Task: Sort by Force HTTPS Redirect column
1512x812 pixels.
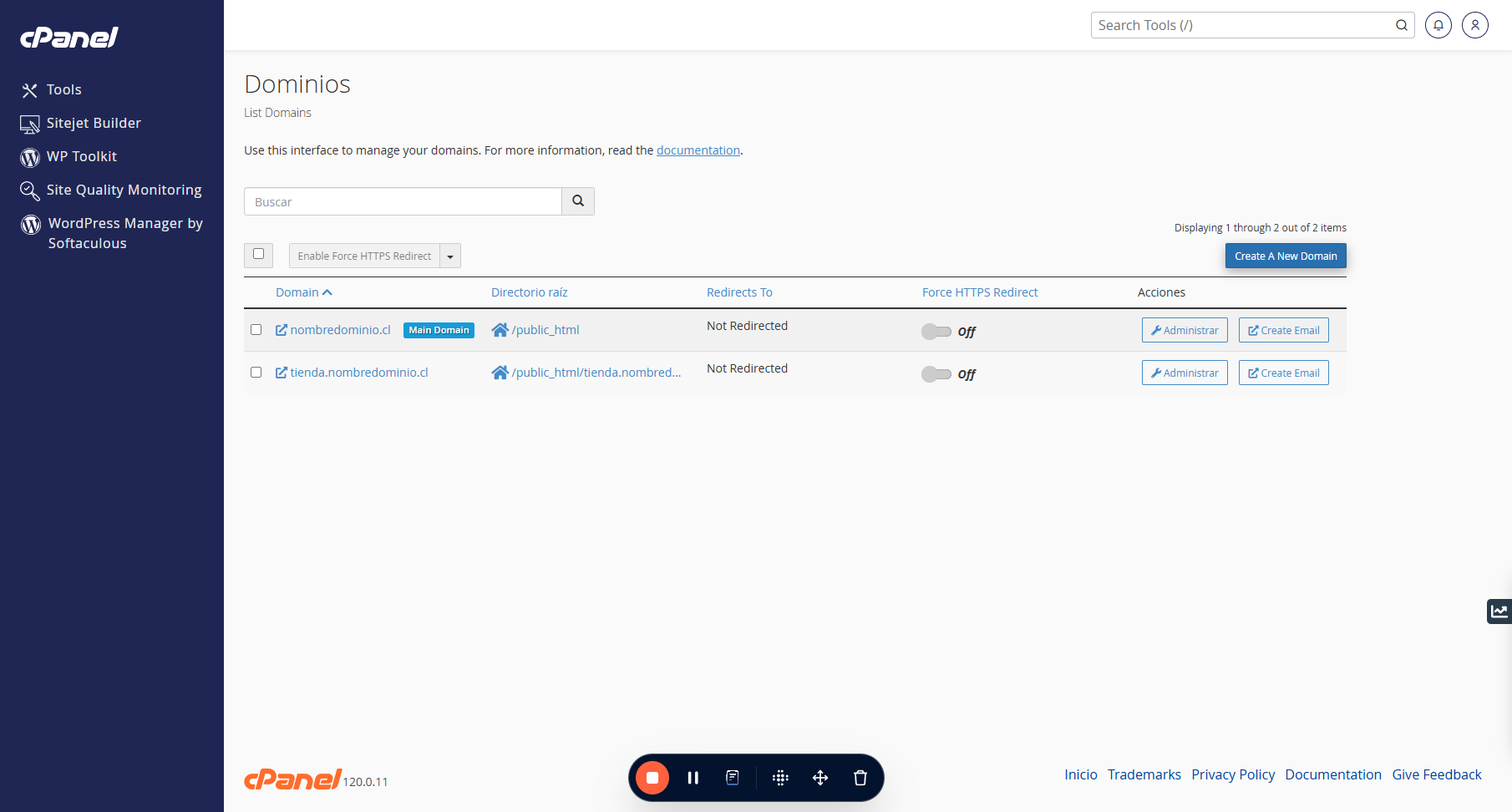Action: pyautogui.click(x=980, y=292)
